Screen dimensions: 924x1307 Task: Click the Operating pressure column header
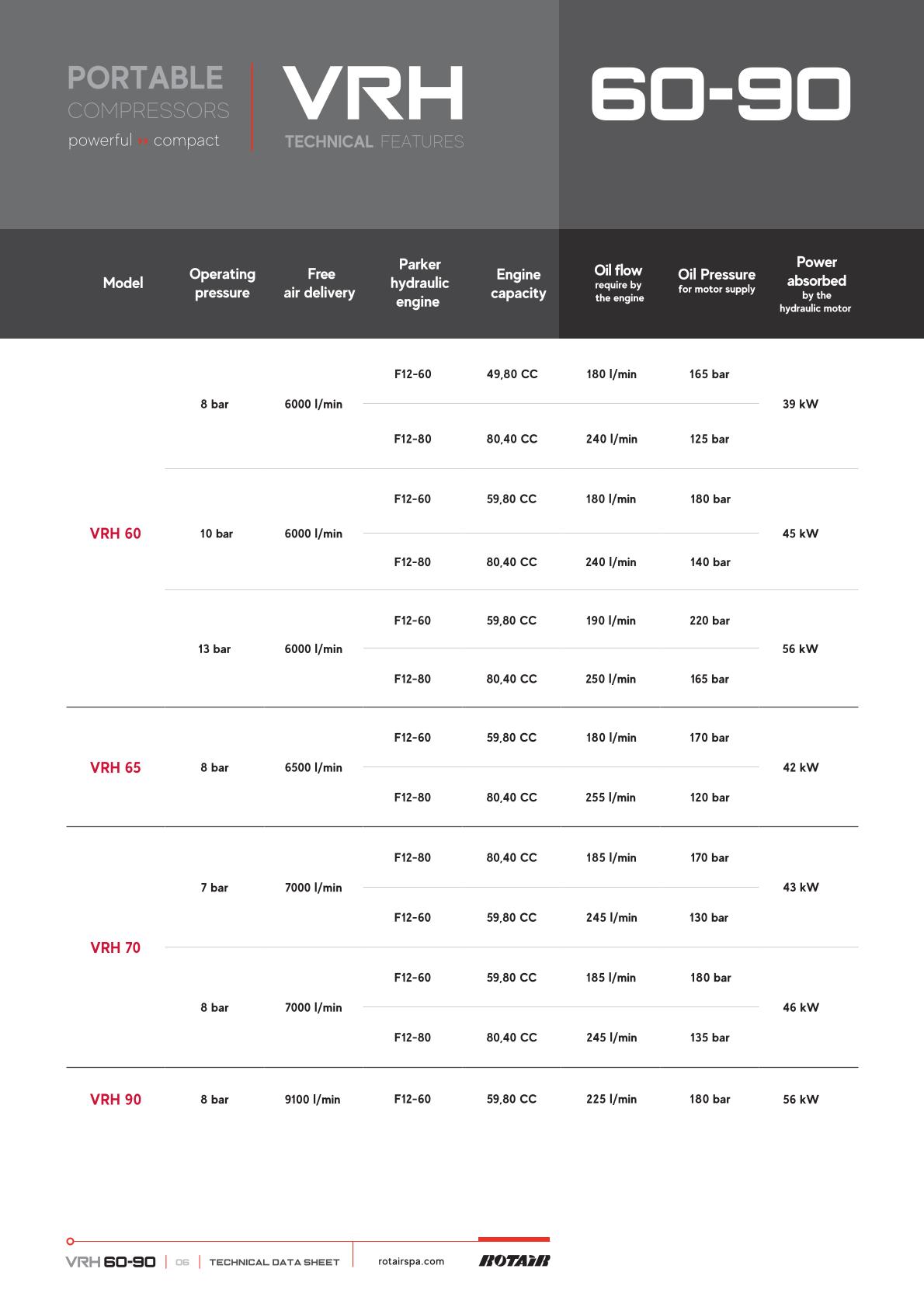click(x=222, y=283)
